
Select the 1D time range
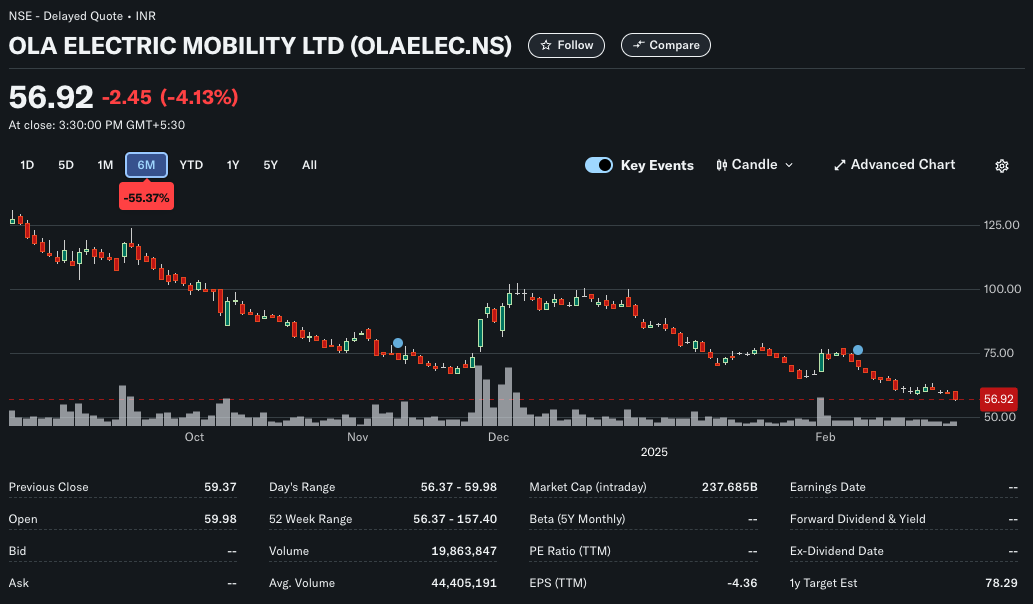click(x=27, y=165)
